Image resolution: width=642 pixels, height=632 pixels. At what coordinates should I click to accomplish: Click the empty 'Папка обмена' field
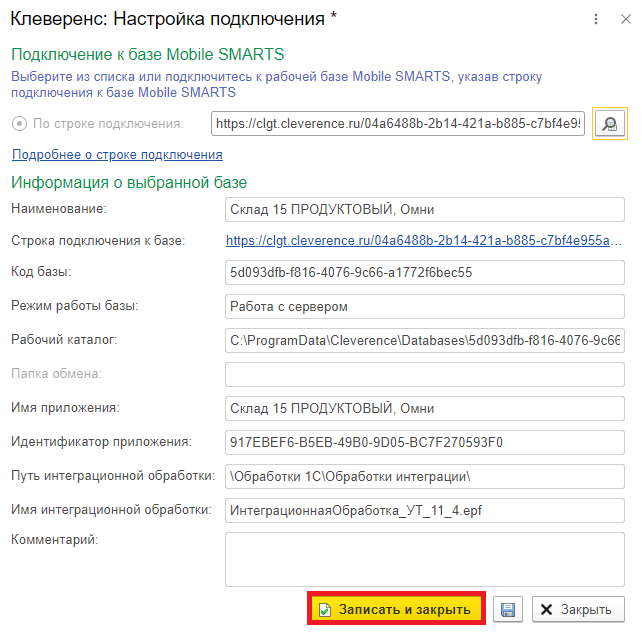click(x=425, y=375)
